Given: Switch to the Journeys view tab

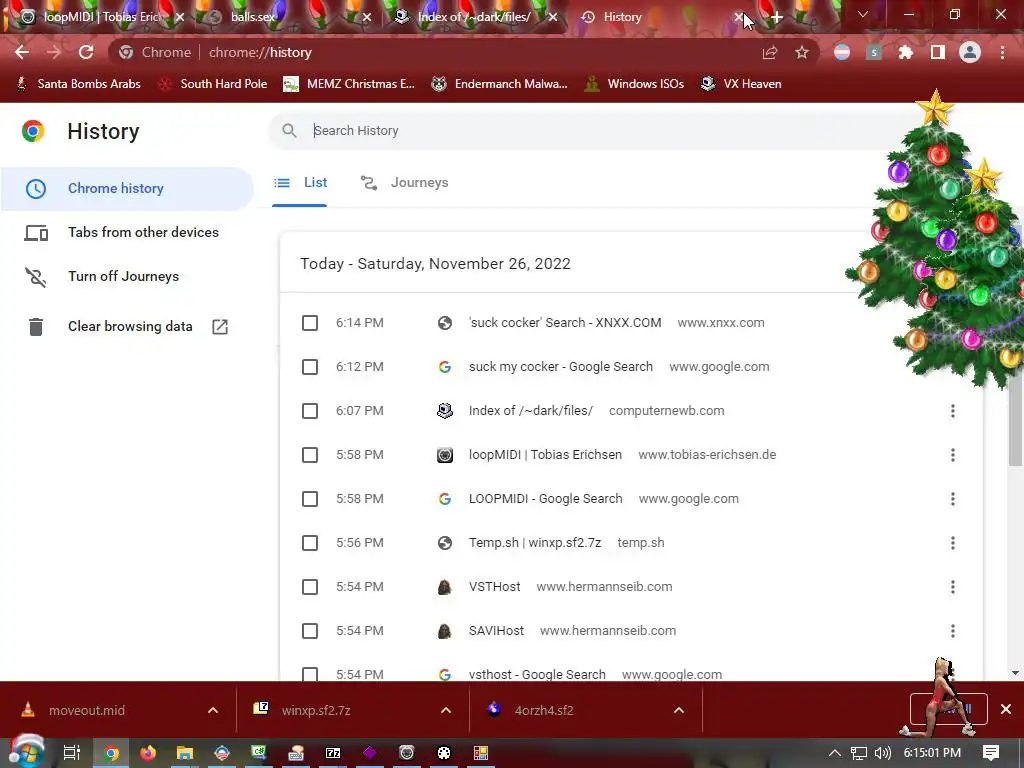Looking at the screenshot, I should point(405,183).
